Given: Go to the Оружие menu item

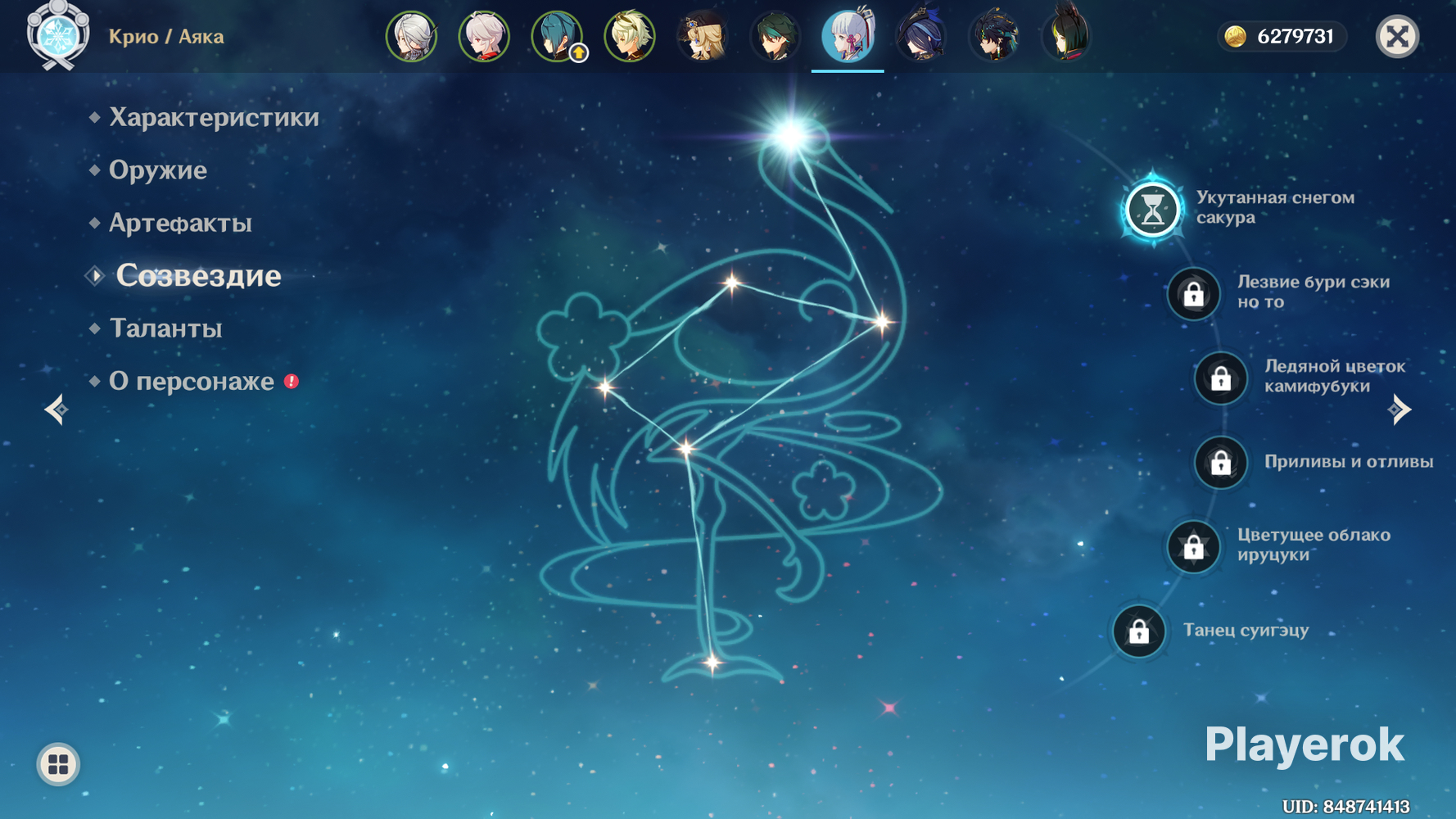Looking at the screenshot, I should (x=158, y=170).
